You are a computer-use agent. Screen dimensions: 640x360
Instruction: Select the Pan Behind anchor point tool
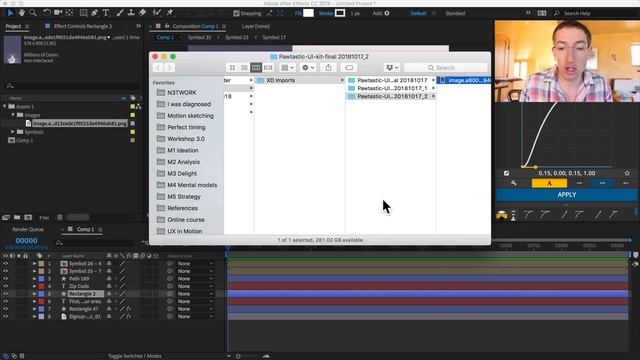[x=69, y=13]
